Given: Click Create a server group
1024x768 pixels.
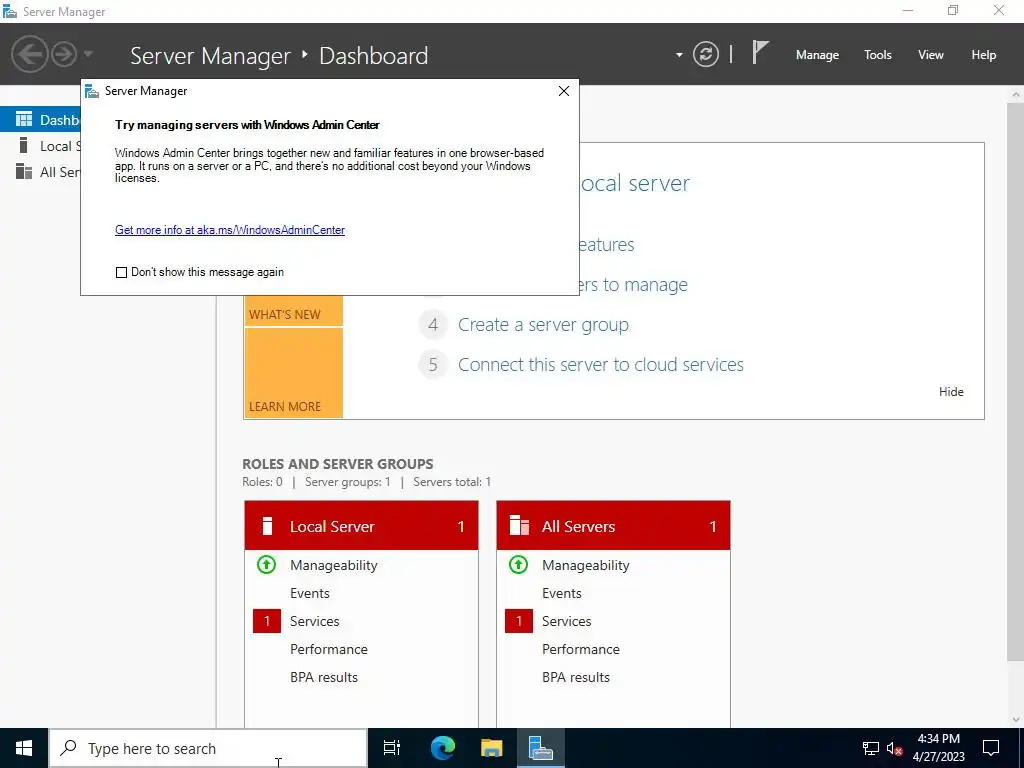Looking at the screenshot, I should coord(543,325).
